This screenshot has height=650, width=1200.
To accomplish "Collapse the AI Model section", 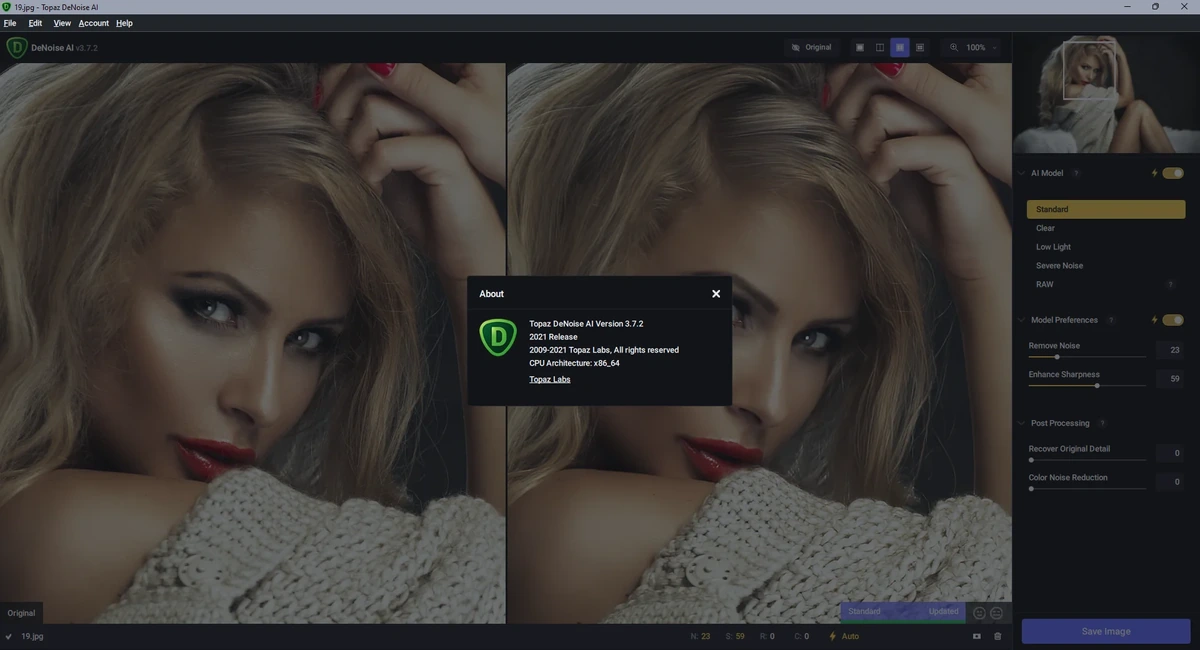I will coord(1021,173).
